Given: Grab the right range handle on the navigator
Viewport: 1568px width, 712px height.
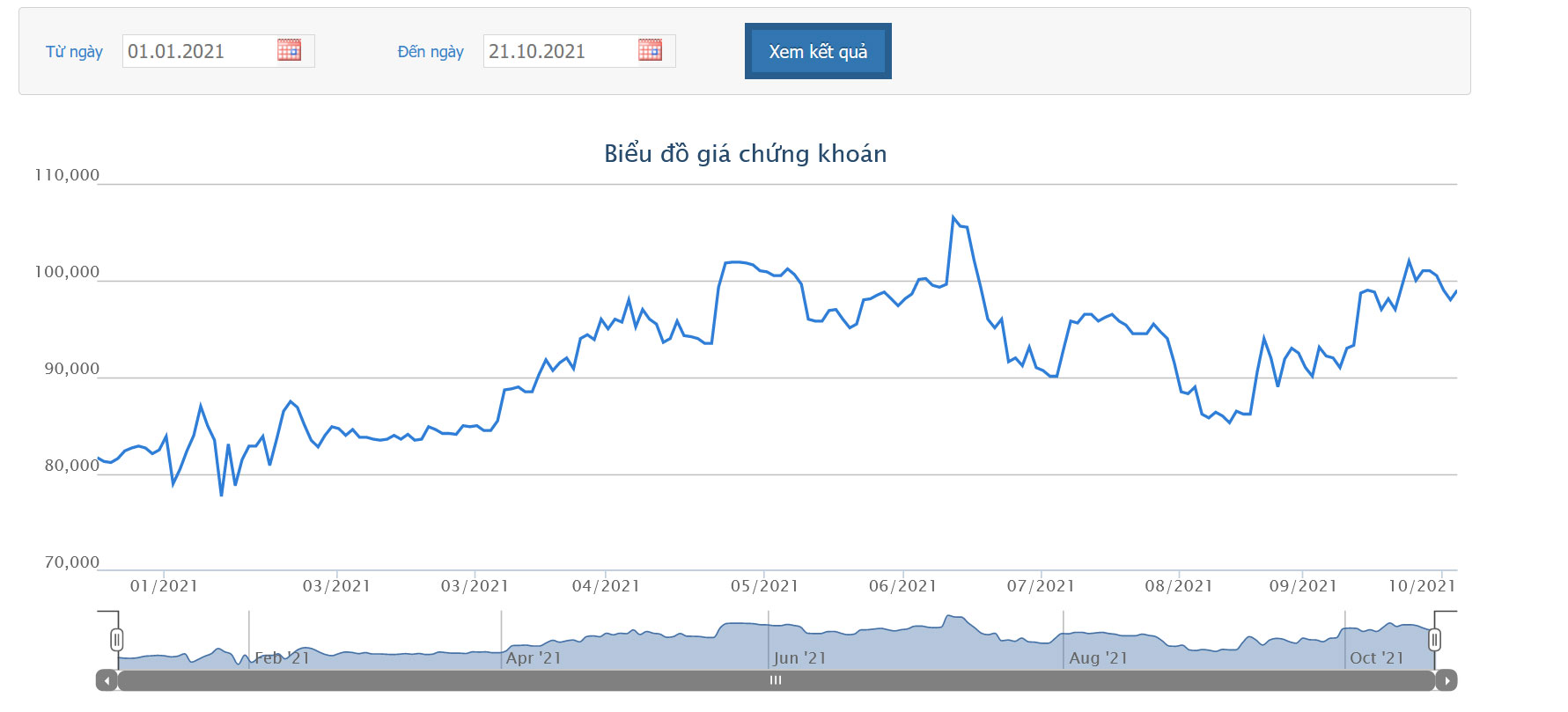Looking at the screenshot, I should pyautogui.click(x=1434, y=640).
